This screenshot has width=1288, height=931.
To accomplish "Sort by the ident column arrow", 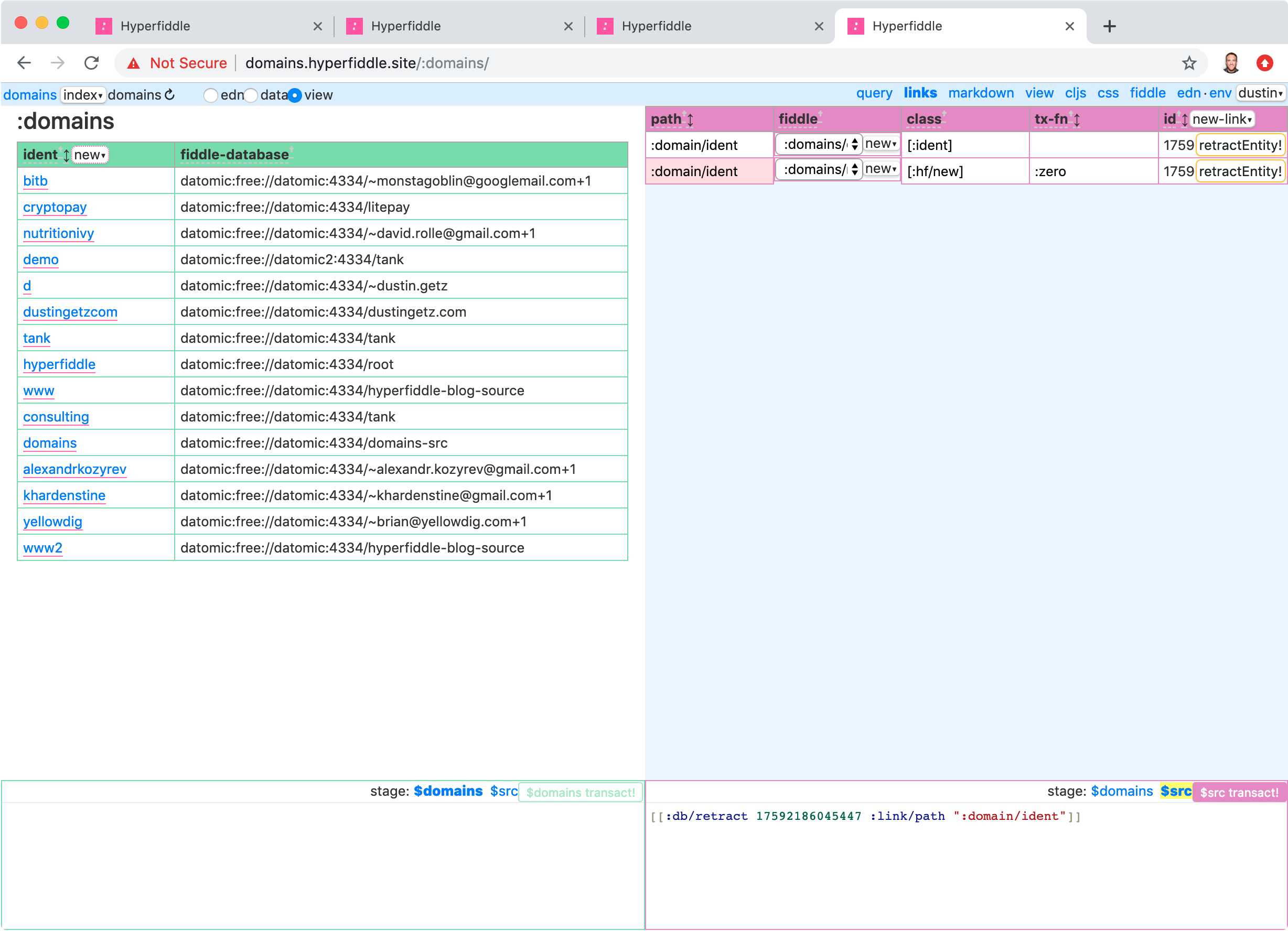I will 66,155.
